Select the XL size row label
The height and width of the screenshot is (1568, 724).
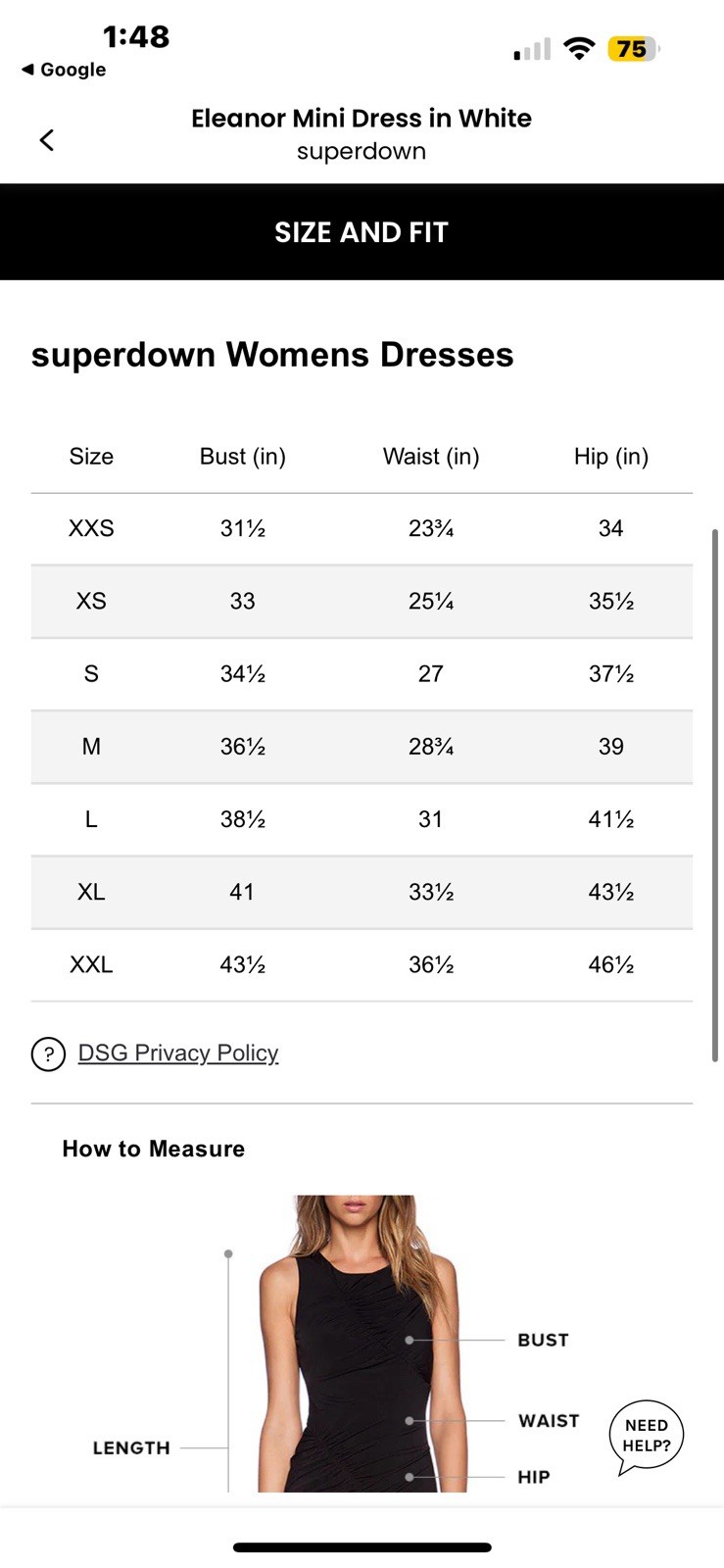(x=91, y=893)
